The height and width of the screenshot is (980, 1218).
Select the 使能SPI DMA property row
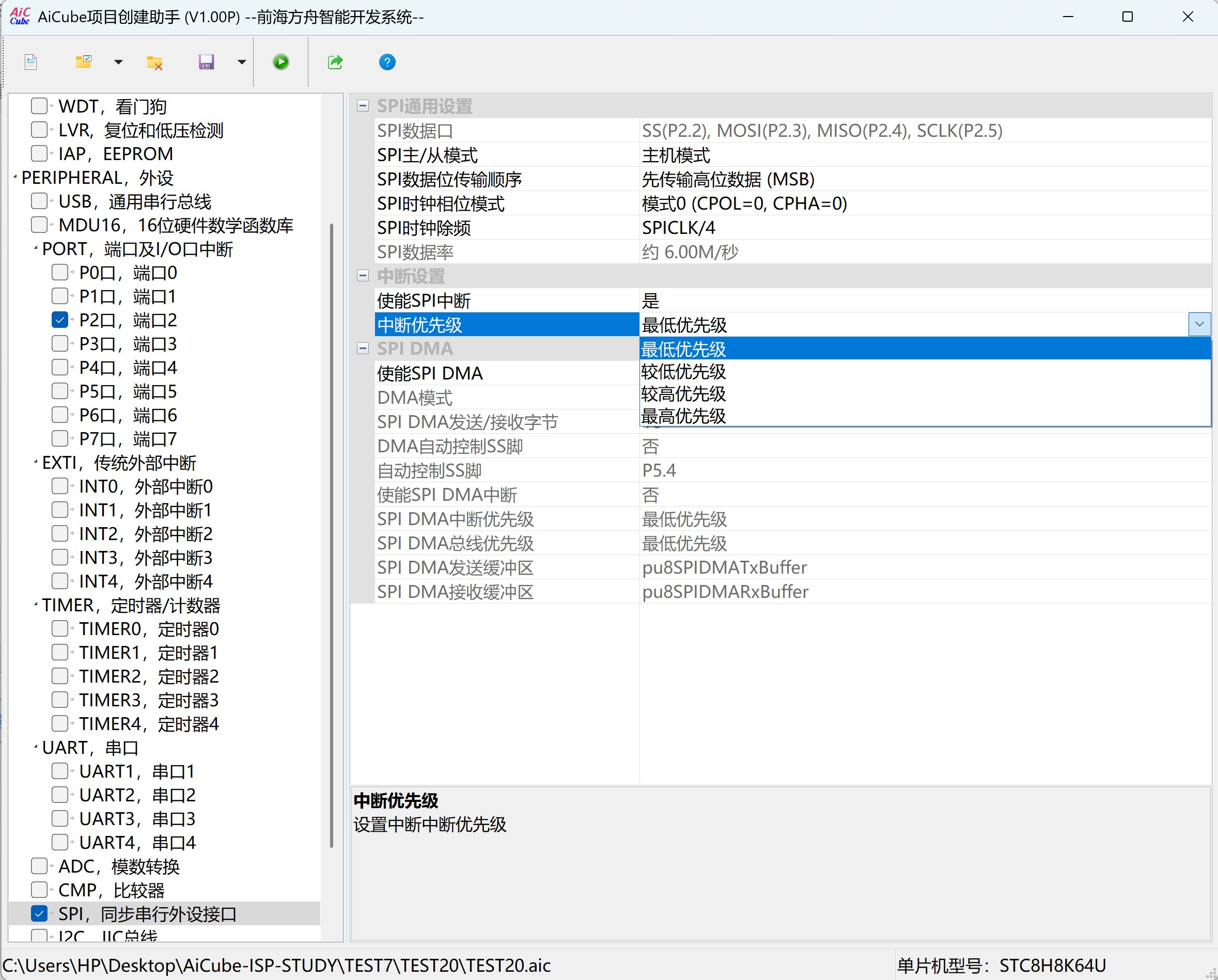tap(507, 373)
